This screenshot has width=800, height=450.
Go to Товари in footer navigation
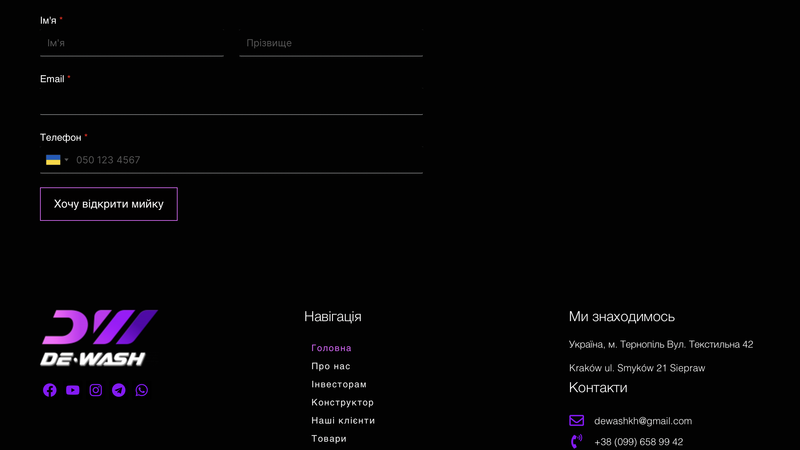(329, 439)
